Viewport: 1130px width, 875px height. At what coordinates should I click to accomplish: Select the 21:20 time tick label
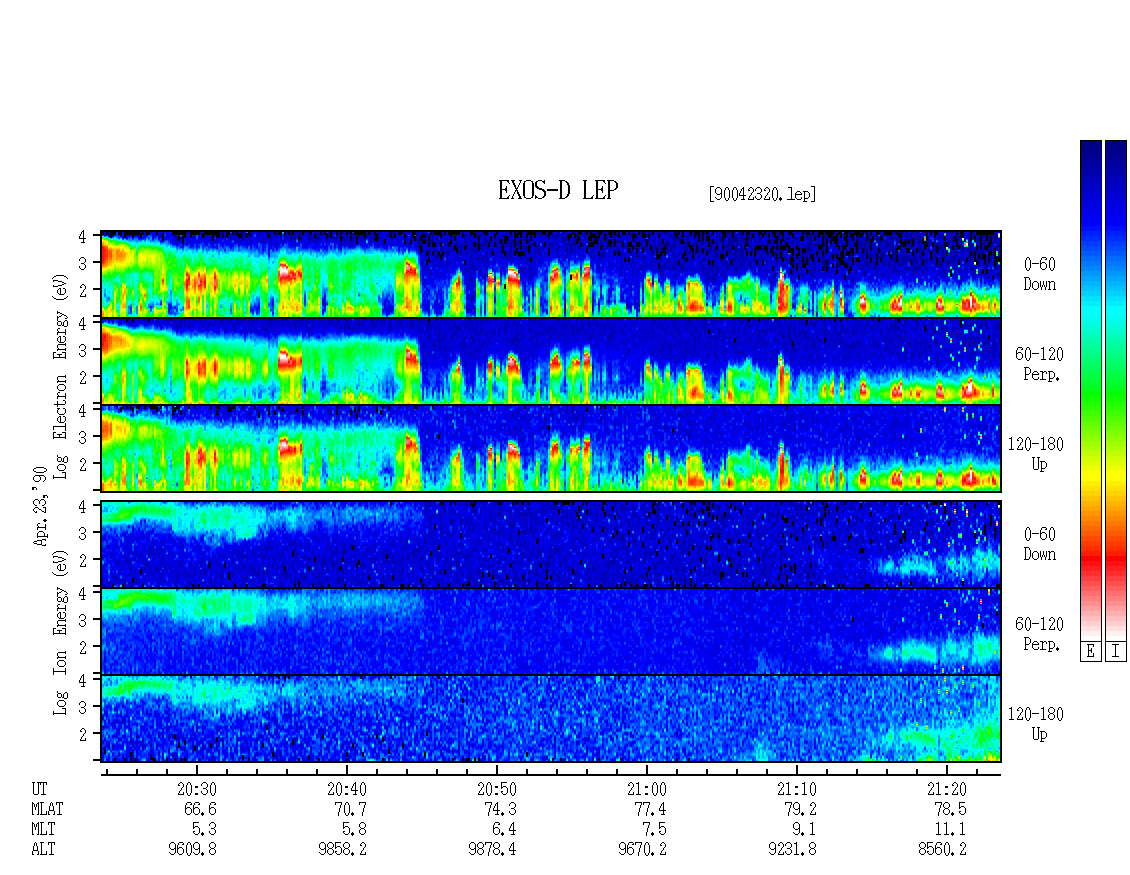click(x=946, y=789)
